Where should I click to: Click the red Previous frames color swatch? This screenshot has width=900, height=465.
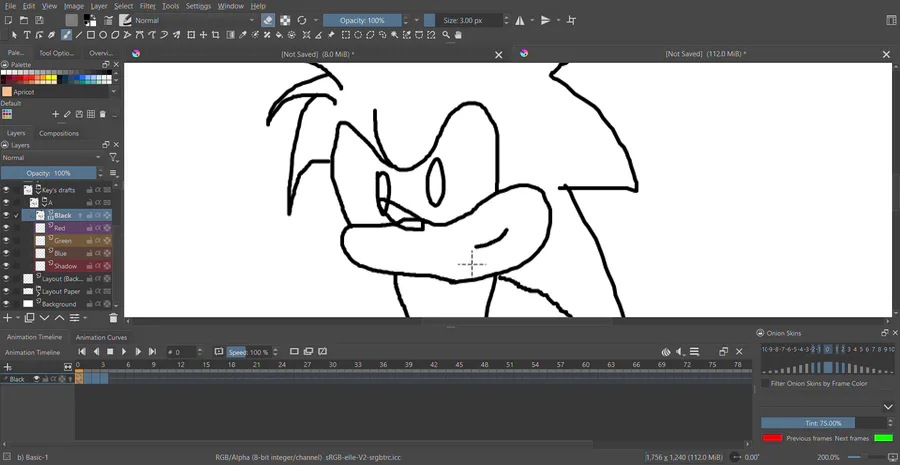pos(772,438)
